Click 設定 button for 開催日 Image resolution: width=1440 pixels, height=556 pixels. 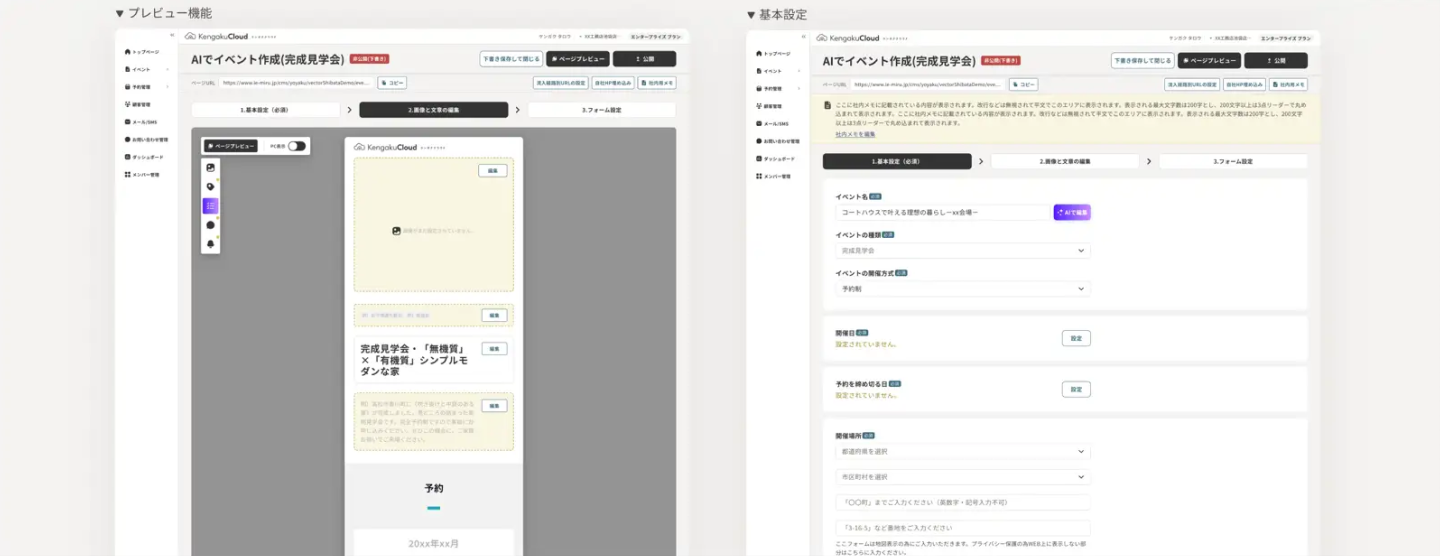point(1075,339)
